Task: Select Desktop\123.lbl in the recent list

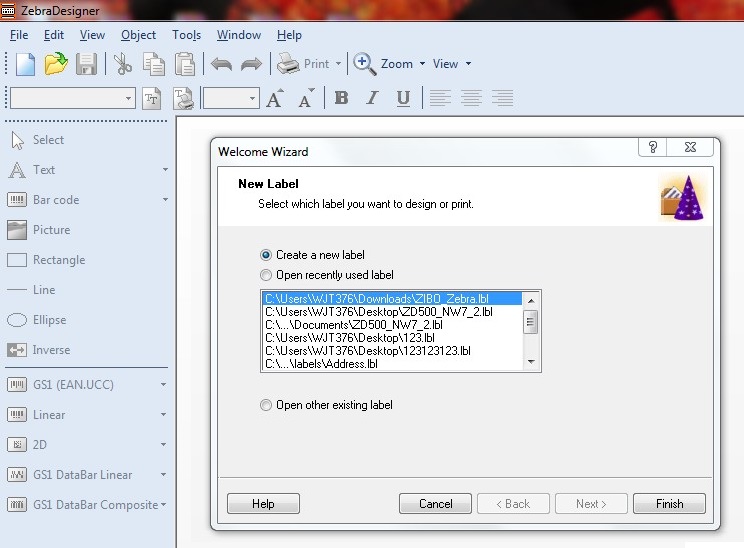Action: 392,338
